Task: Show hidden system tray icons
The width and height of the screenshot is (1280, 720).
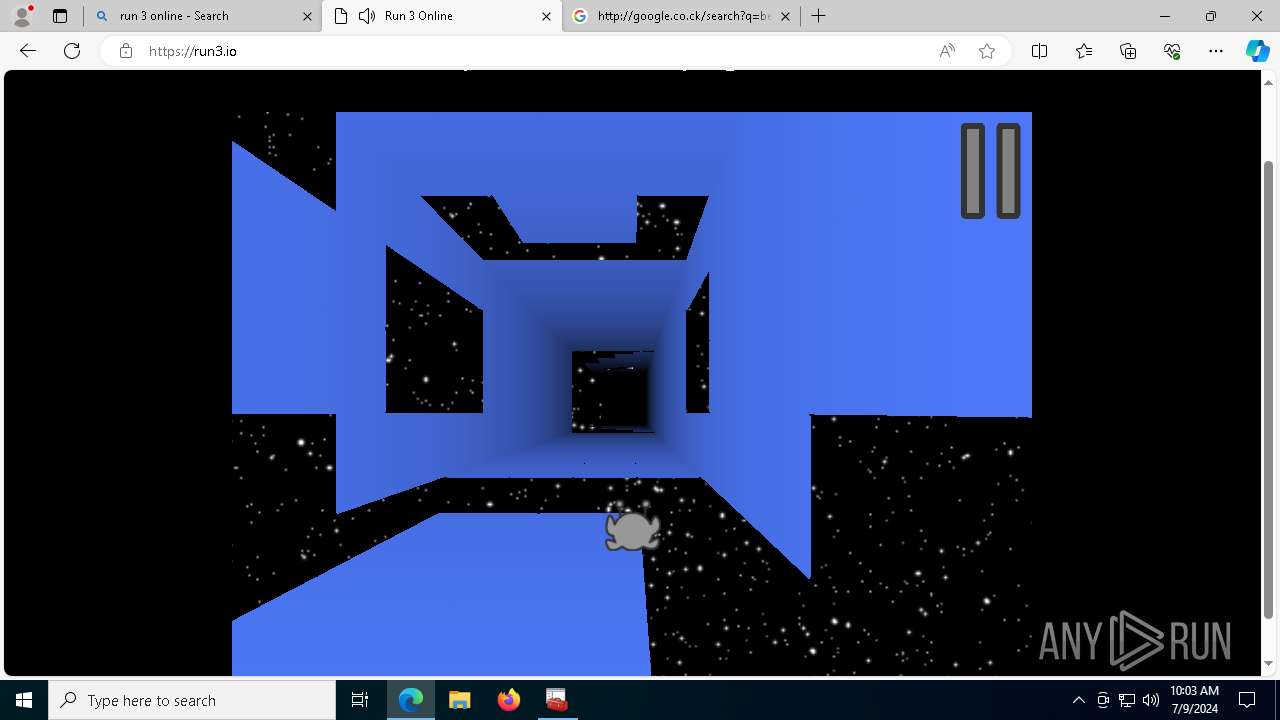Action: pyautogui.click(x=1078, y=700)
